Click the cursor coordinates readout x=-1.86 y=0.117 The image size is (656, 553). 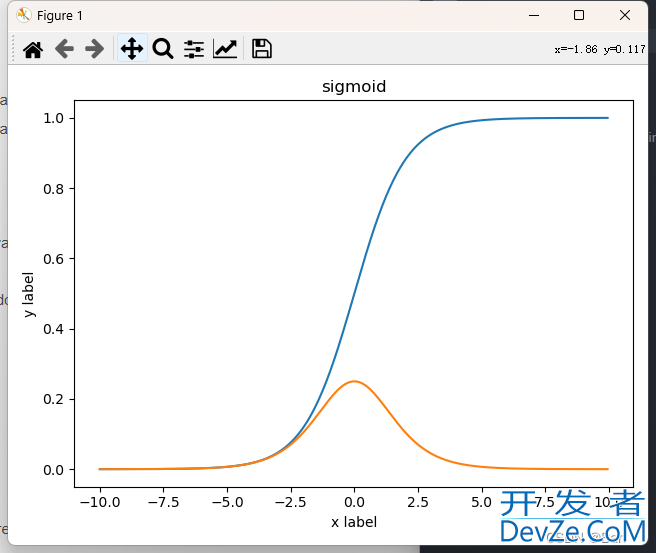tap(600, 49)
